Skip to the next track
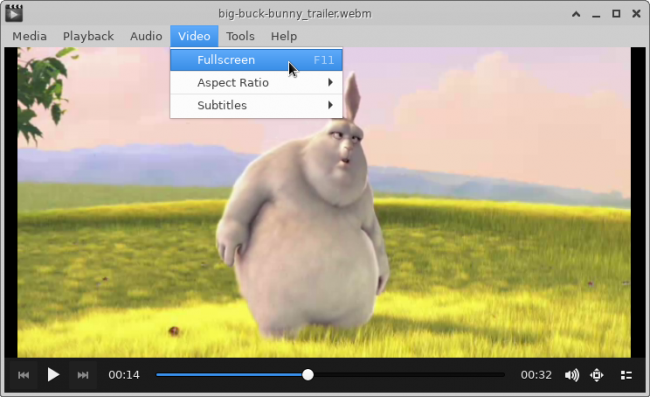Image resolution: width=650 pixels, height=397 pixels. 83,375
